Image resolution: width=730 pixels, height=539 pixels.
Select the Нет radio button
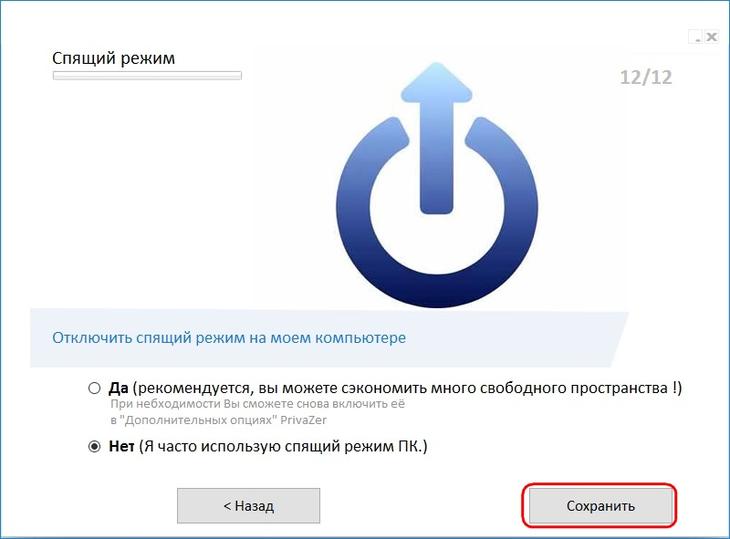pos(95,447)
